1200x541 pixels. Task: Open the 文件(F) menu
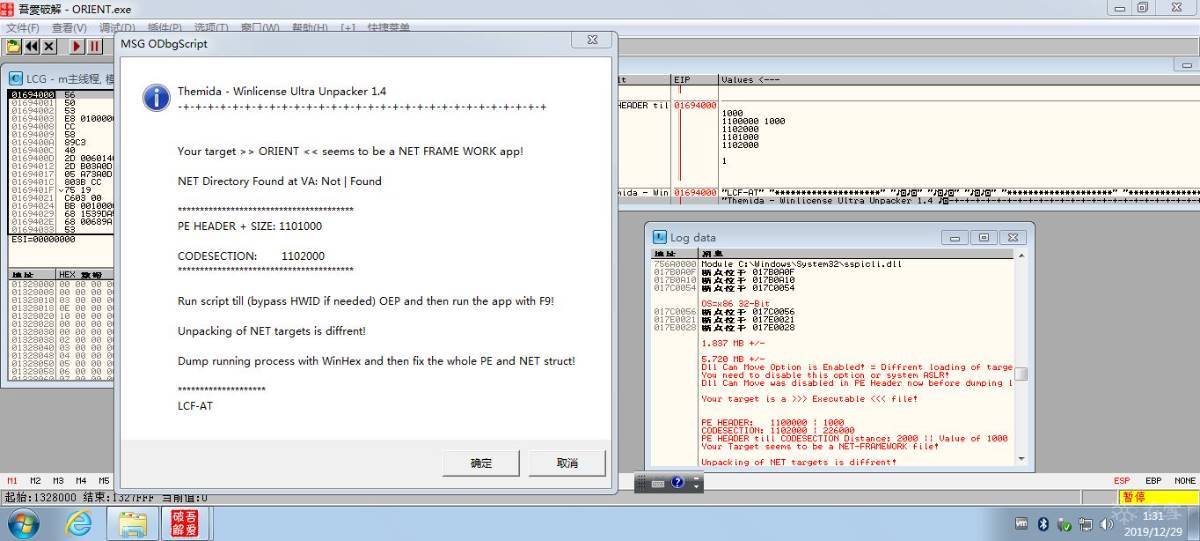(23, 27)
